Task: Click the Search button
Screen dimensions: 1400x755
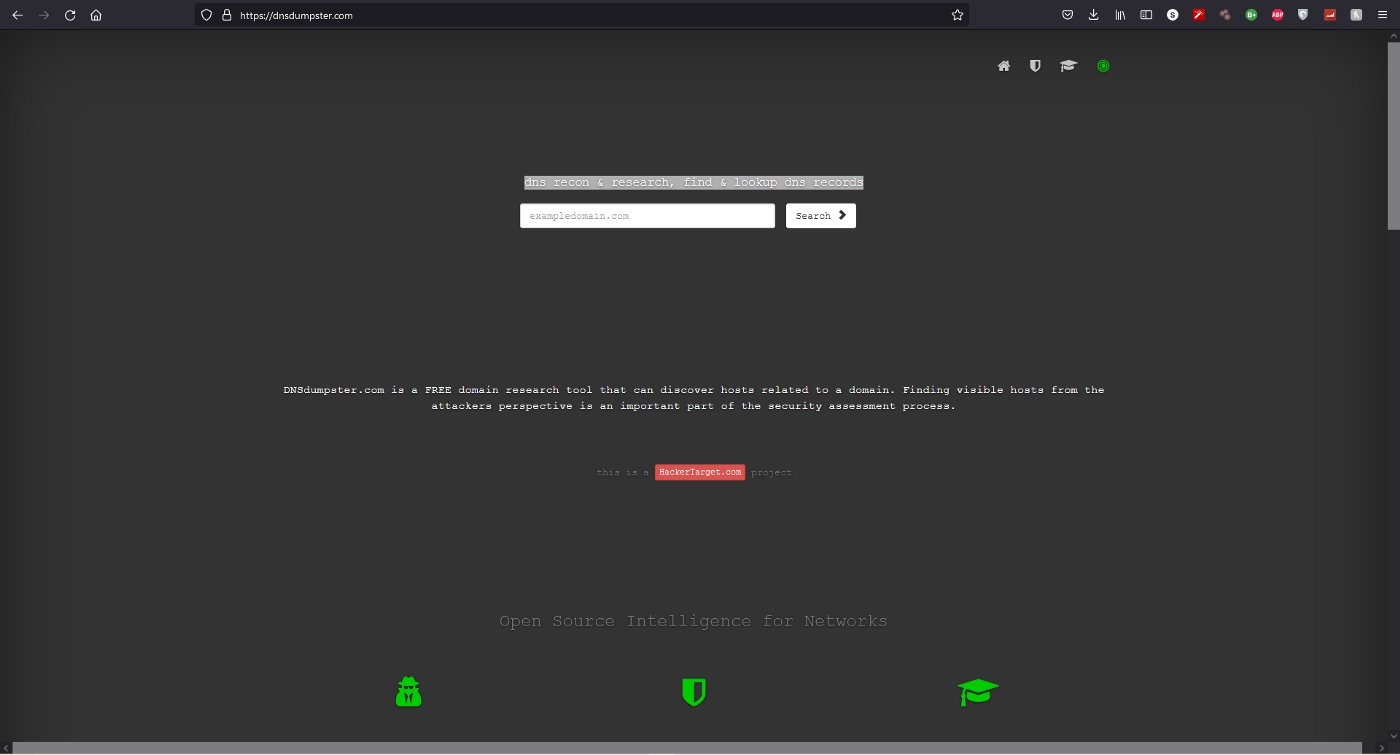Action: pyautogui.click(x=821, y=216)
